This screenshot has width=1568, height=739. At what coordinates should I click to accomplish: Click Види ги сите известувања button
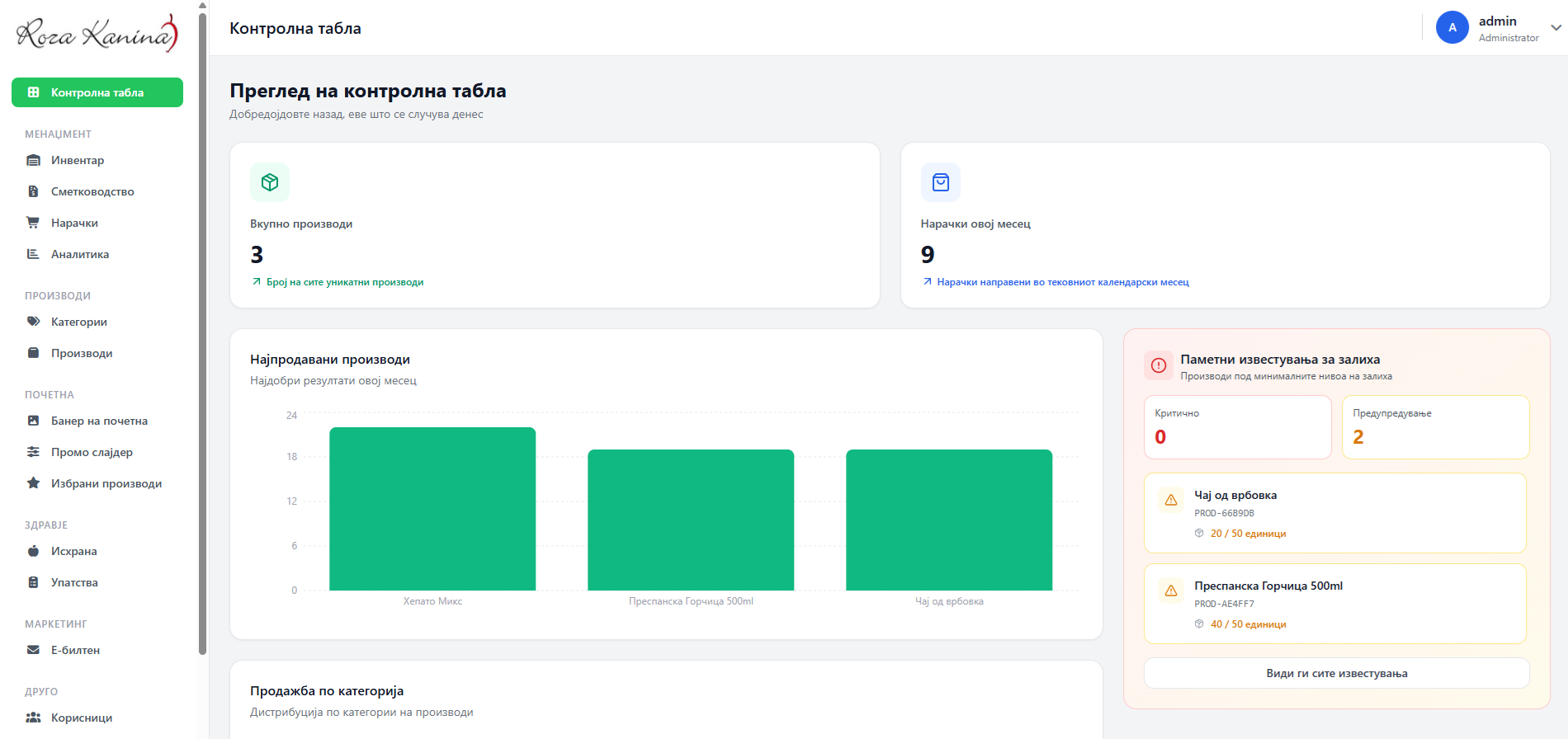[x=1337, y=673]
